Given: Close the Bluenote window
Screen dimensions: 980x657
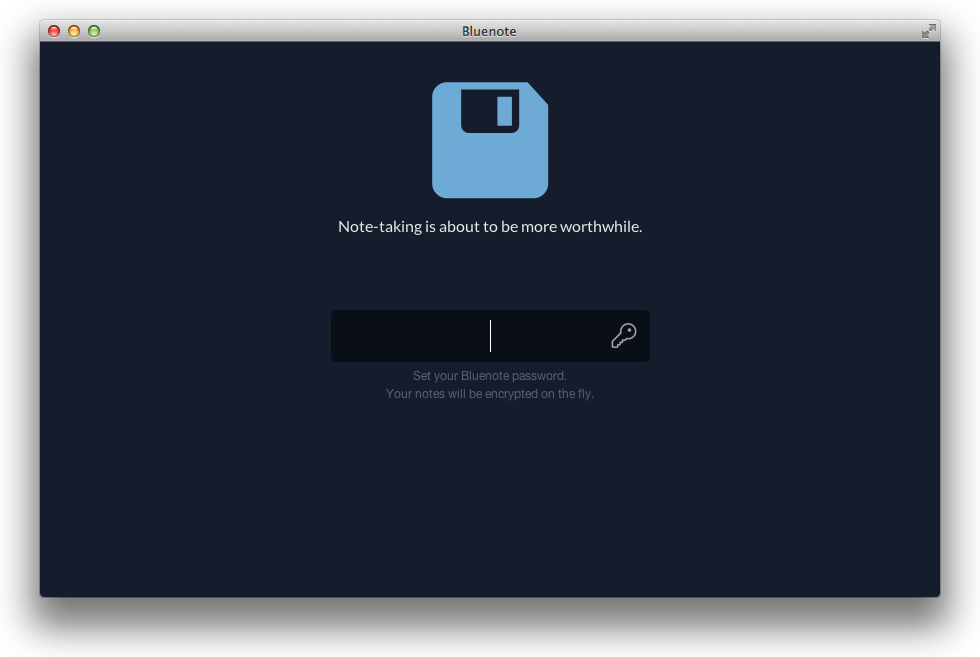Looking at the screenshot, I should point(54,31).
